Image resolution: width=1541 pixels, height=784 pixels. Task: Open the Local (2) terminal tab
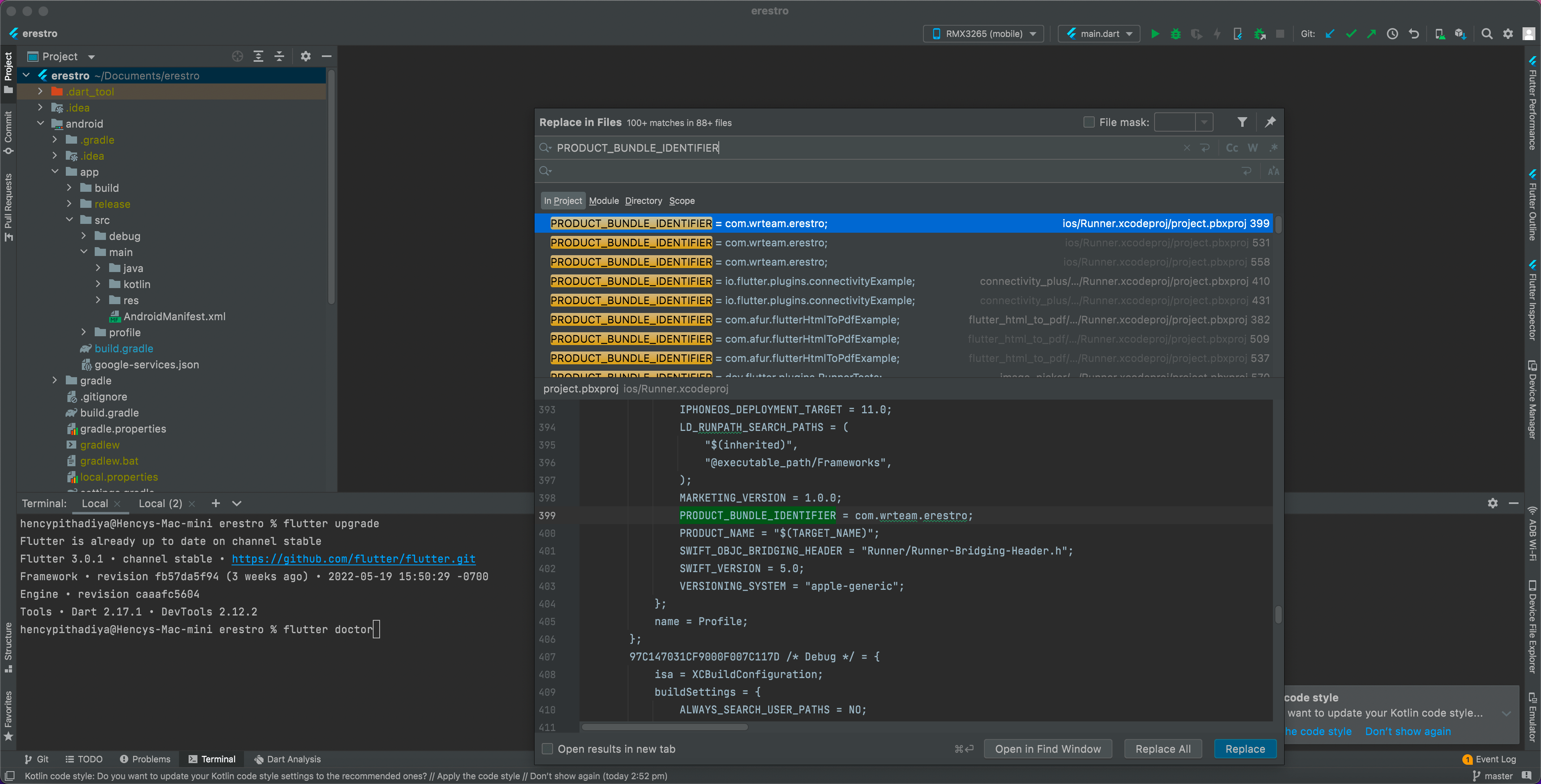pos(161,504)
